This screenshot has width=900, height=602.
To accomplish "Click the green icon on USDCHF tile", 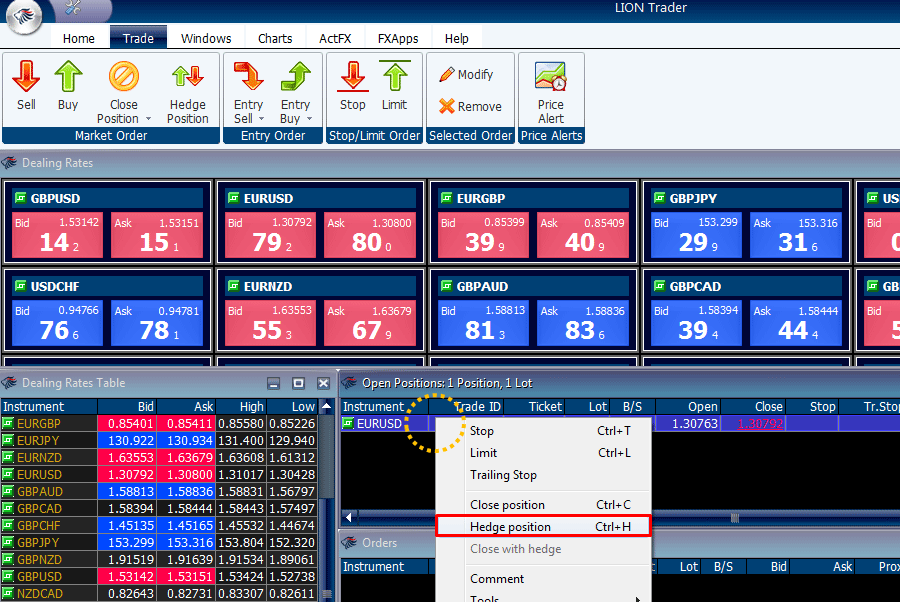I will point(21,286).
